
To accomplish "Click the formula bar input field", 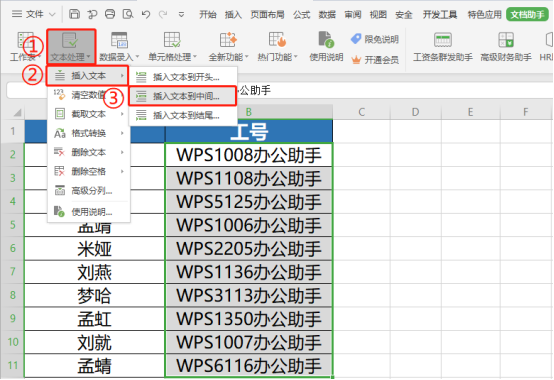I will (396, 91).
